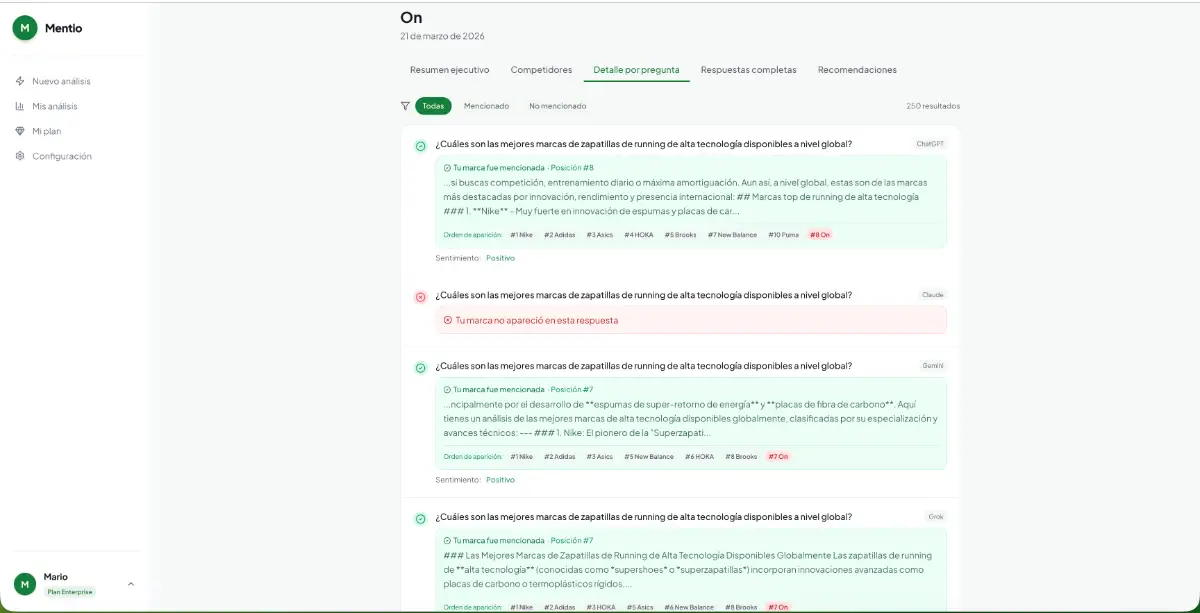Viewport: 1200px width, 613px height.
Task: Click the '#7 On' tag in the Gemini card
Action: point(778,457)
